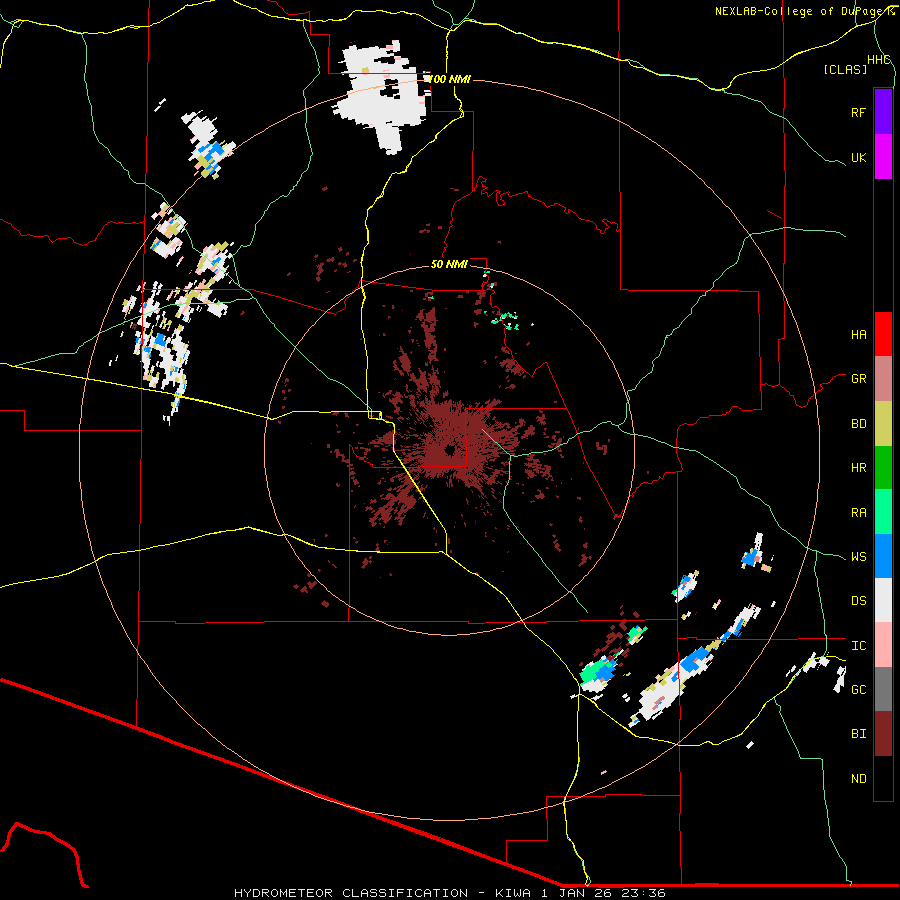Click the RF purple legend swatch

883,112
